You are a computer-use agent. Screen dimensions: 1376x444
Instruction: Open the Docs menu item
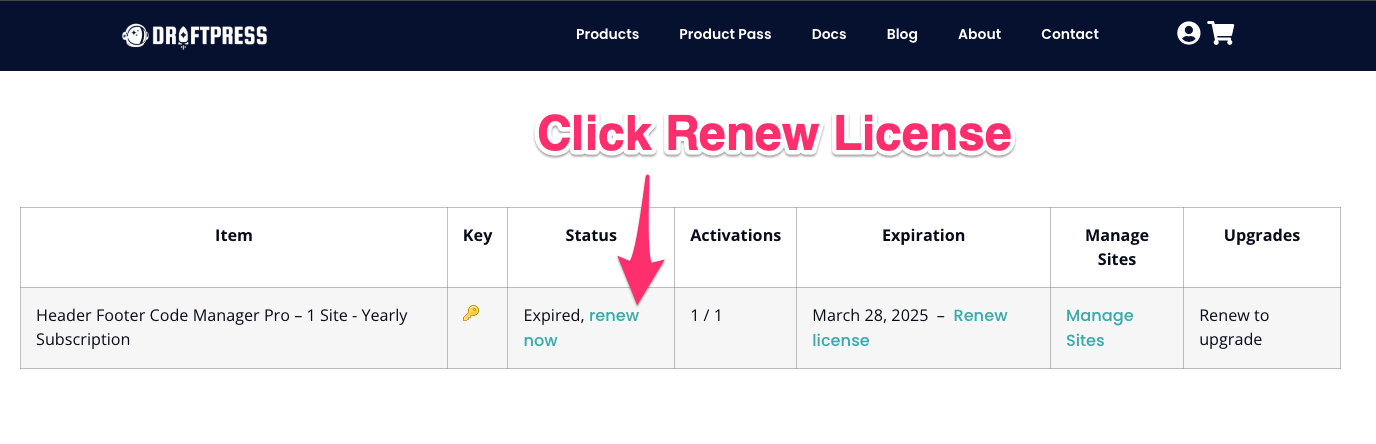tap(829, 34)
